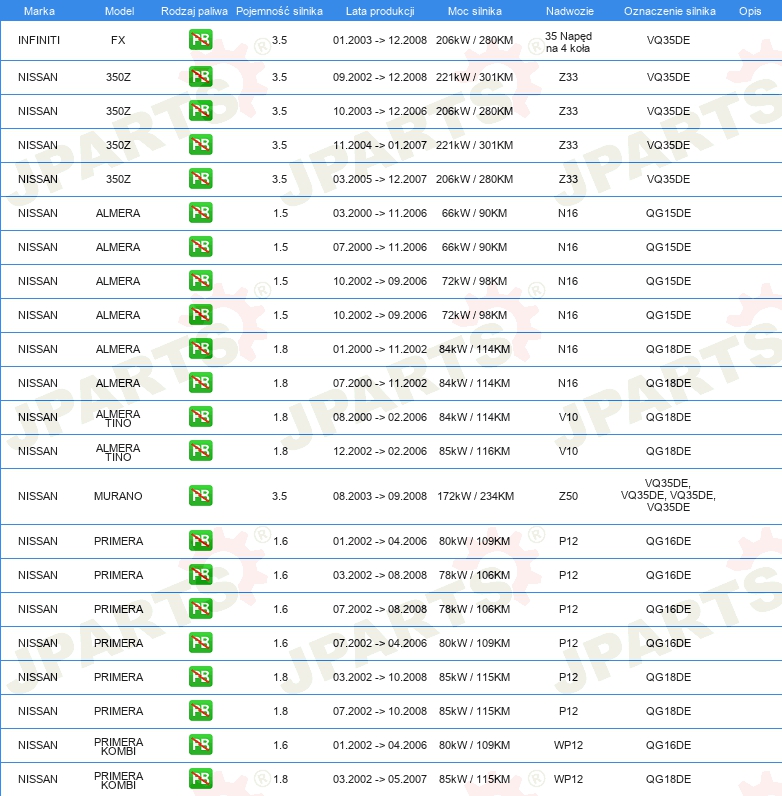Click fuel icon for PRIMERA KOMBI 1.6 row
782x796 pixels.
[x=201, y=745]
